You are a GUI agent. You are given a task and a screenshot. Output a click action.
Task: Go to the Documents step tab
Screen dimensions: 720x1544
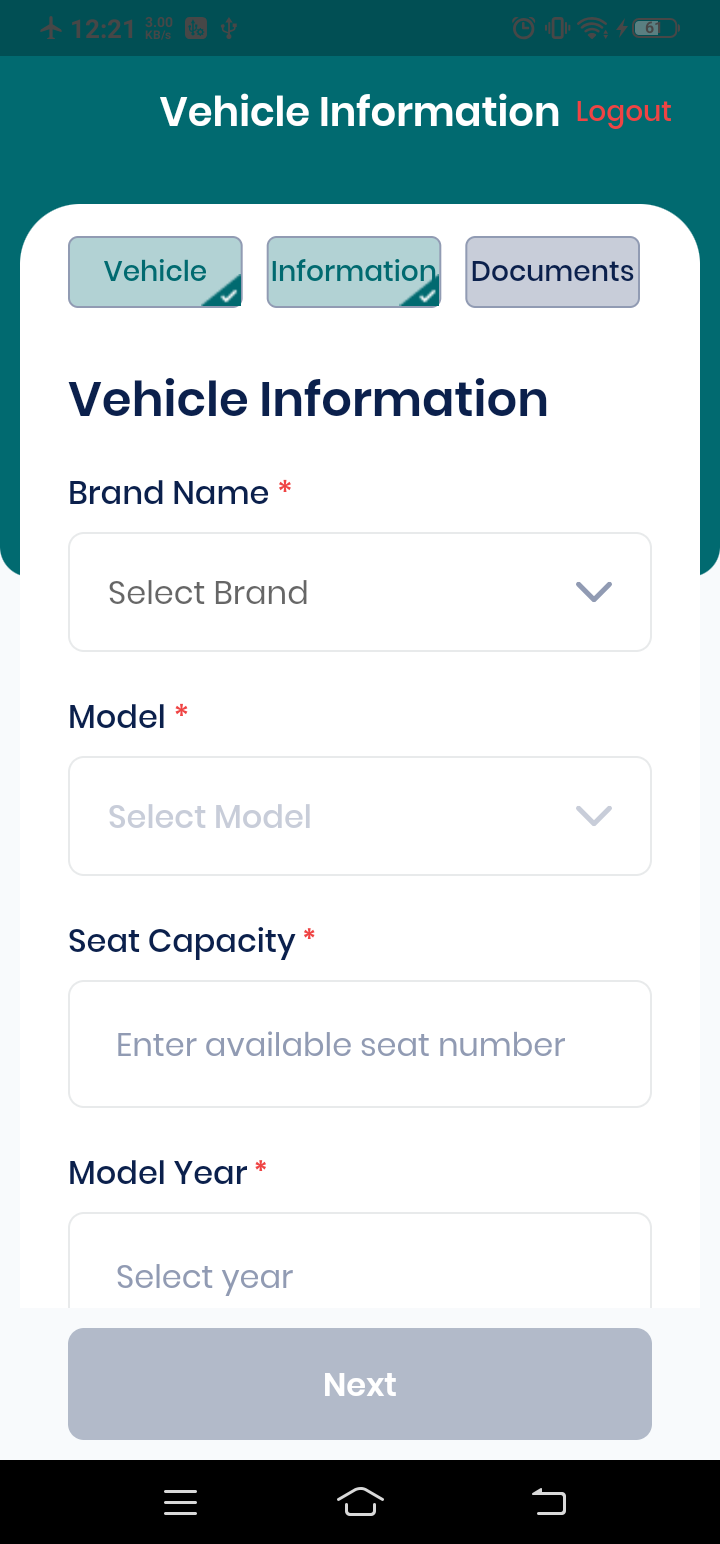[x=552, y=271]
